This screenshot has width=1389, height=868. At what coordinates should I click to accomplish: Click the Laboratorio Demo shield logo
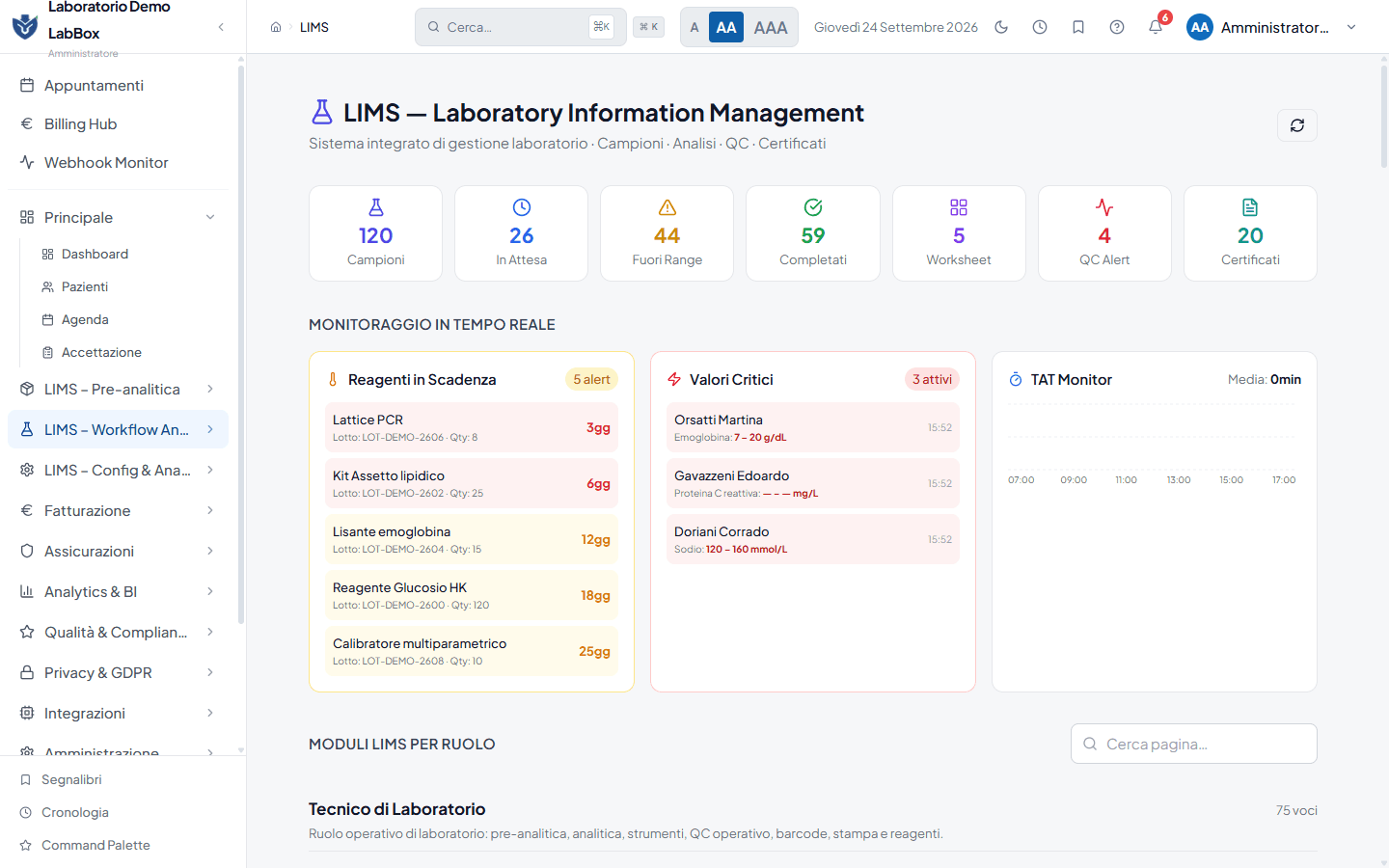point(25,26)
